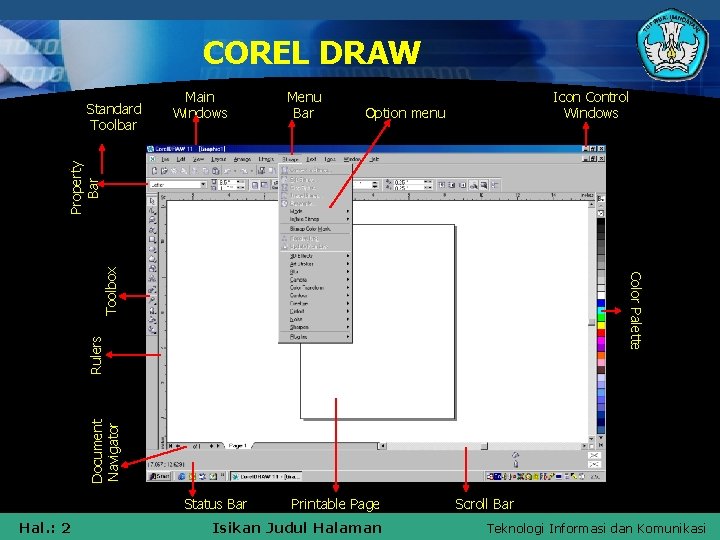This screenshot has width=720, height=540.
Task: Select the Ellipse tool in the toolbox
Action: pyautogui.click(x=152, y=249)
